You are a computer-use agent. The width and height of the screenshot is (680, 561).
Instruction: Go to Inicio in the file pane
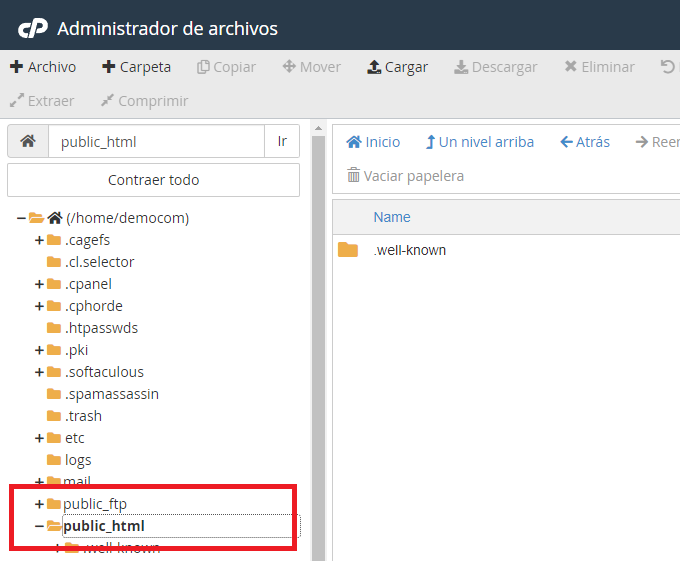(x=373, y=142)
